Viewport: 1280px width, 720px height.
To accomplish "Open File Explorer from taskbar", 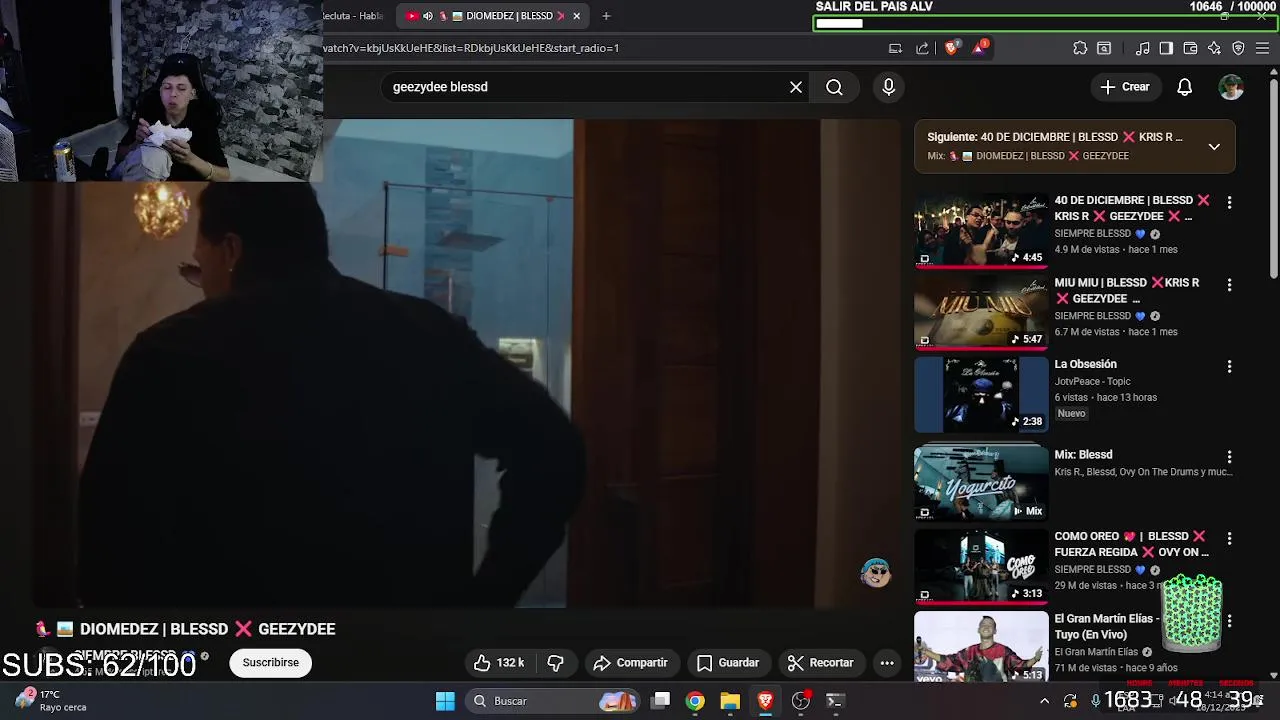I will click(730, 701).
